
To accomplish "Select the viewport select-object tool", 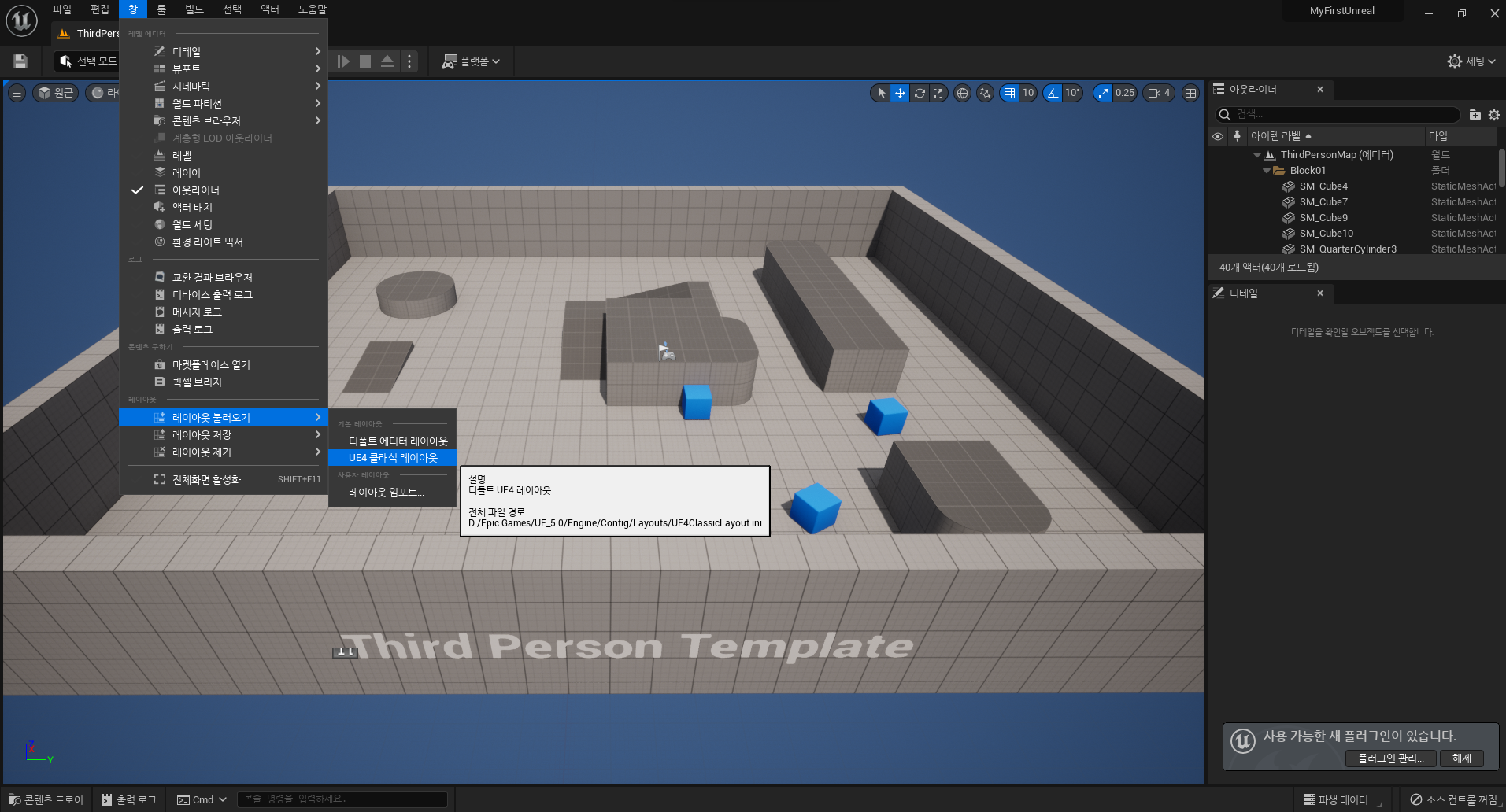I will pos(881,93).
